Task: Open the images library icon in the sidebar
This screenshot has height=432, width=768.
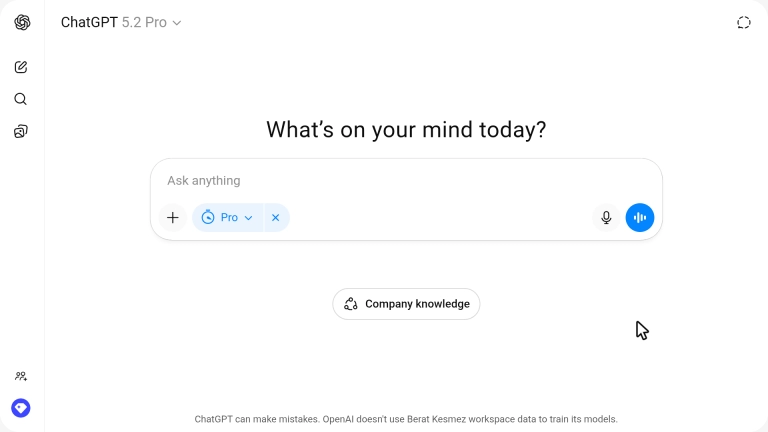Action: coord(21,131)
